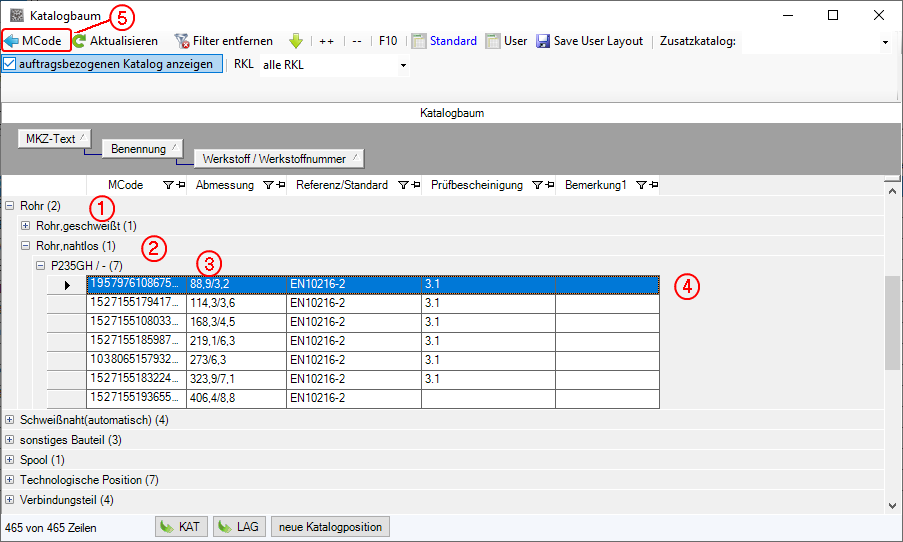Click the neue Katalogposition button
The image size is (903, 542).
point(329,527)
